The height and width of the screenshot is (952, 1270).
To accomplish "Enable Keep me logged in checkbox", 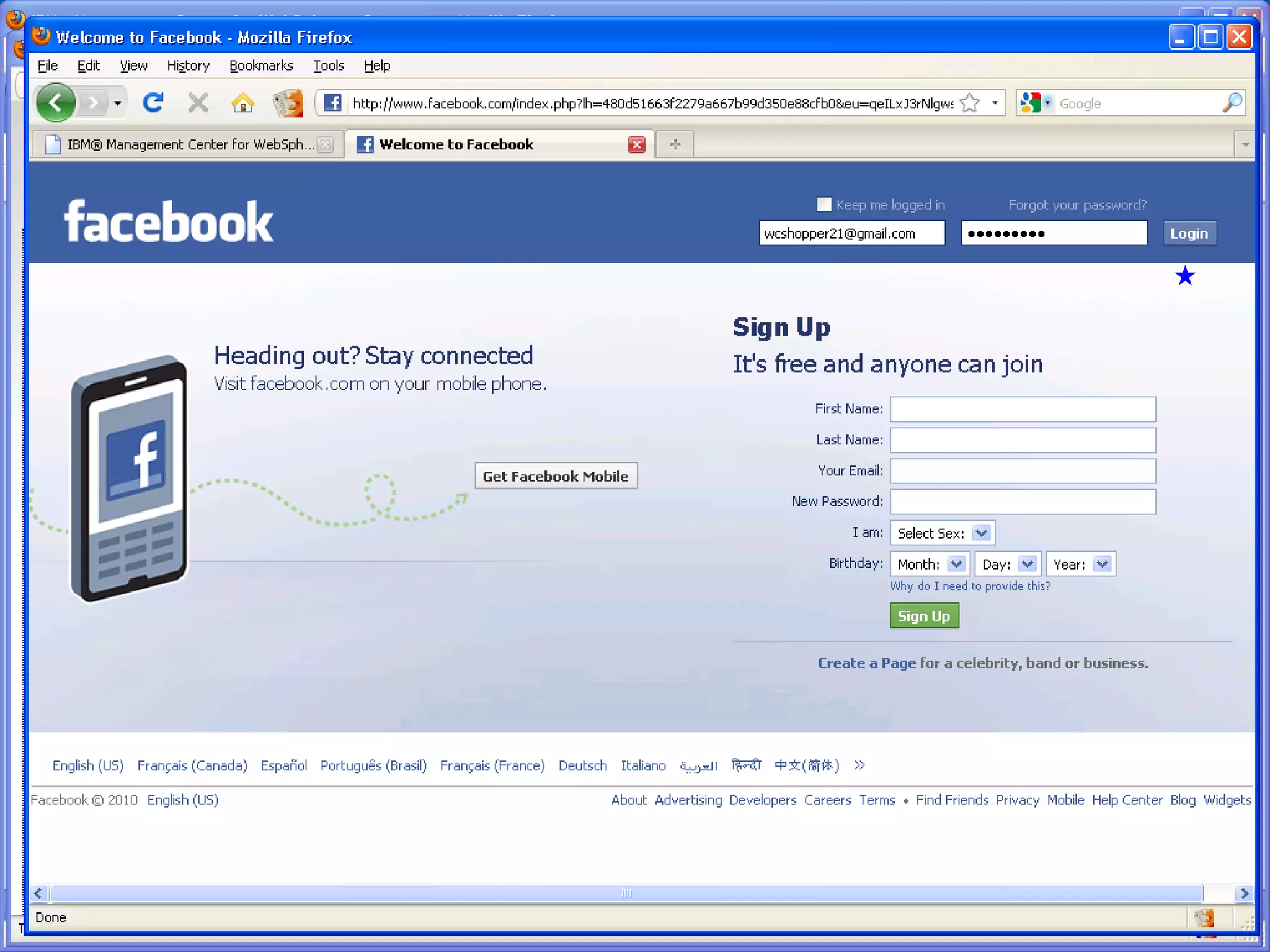I will (x=824, y=205).
